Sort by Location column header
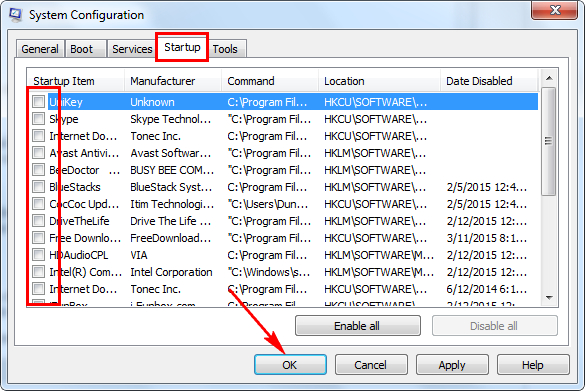Viewport: 585px width, 391px height. 379,81
